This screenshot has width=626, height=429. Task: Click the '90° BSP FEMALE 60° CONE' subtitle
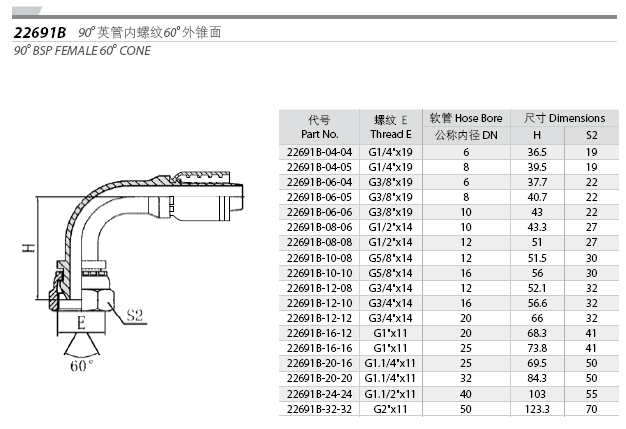tap(82, 51)
